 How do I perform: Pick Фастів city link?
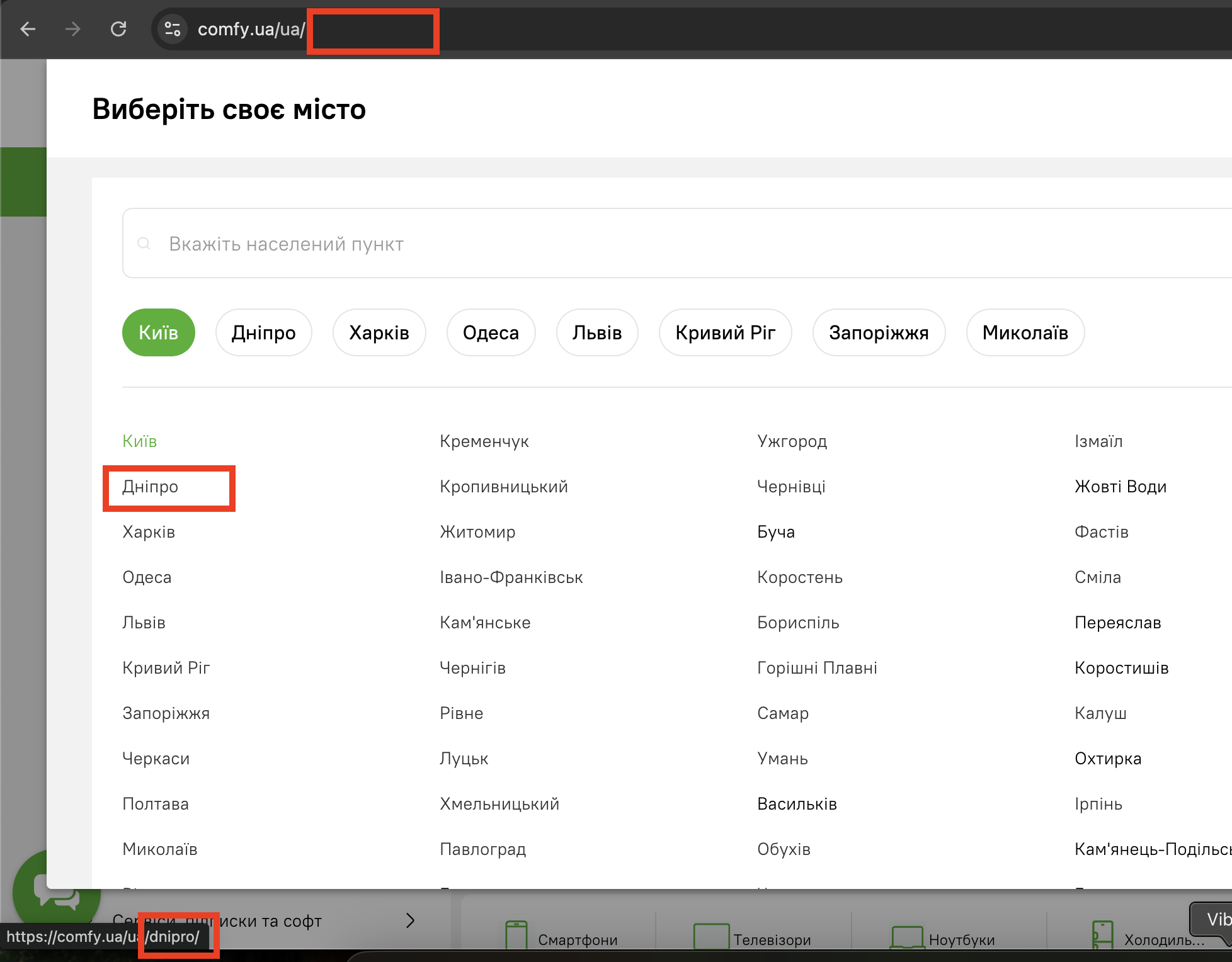coord(1102,532)
